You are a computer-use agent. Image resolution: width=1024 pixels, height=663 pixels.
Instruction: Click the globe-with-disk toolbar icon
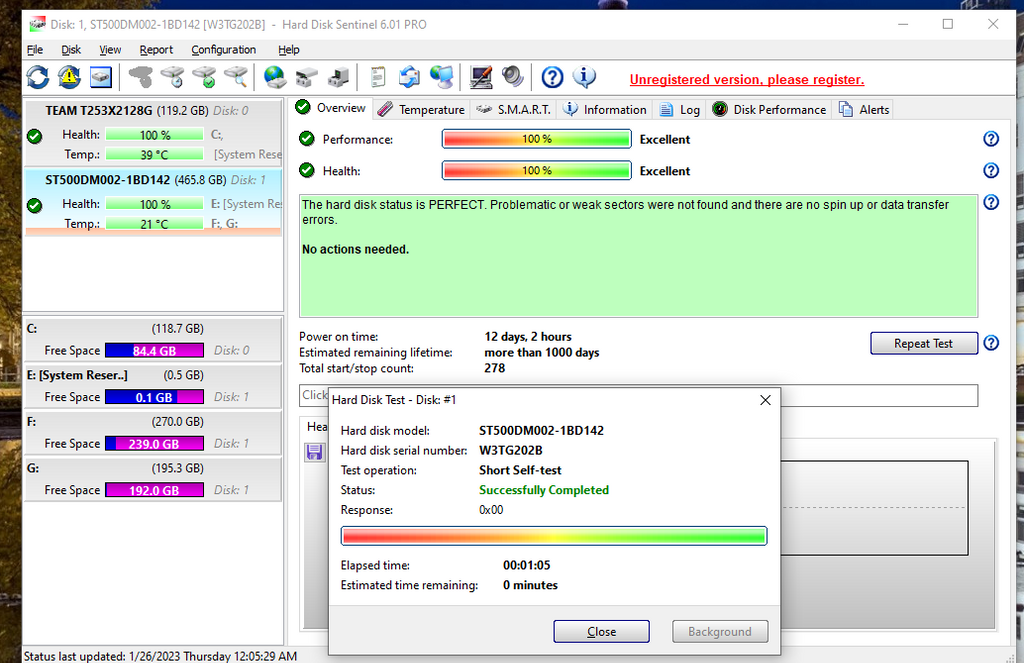click(274, 77)
